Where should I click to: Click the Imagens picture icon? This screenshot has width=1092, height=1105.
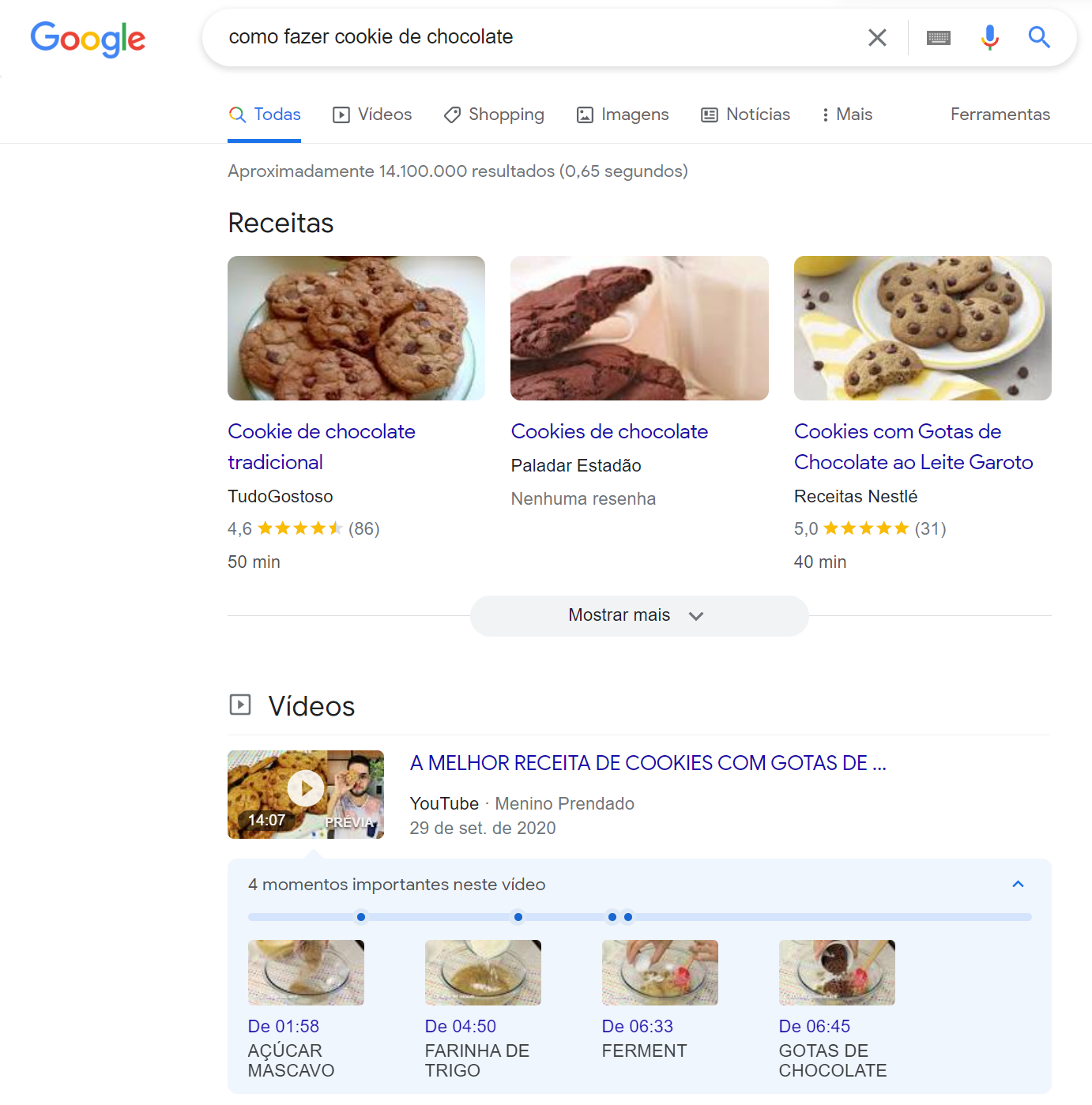(585, 115)
